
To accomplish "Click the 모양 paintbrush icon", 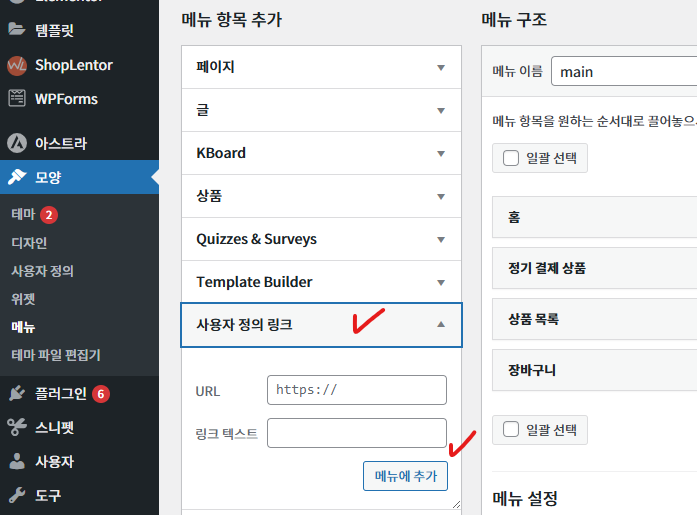I will click(17, 177).
